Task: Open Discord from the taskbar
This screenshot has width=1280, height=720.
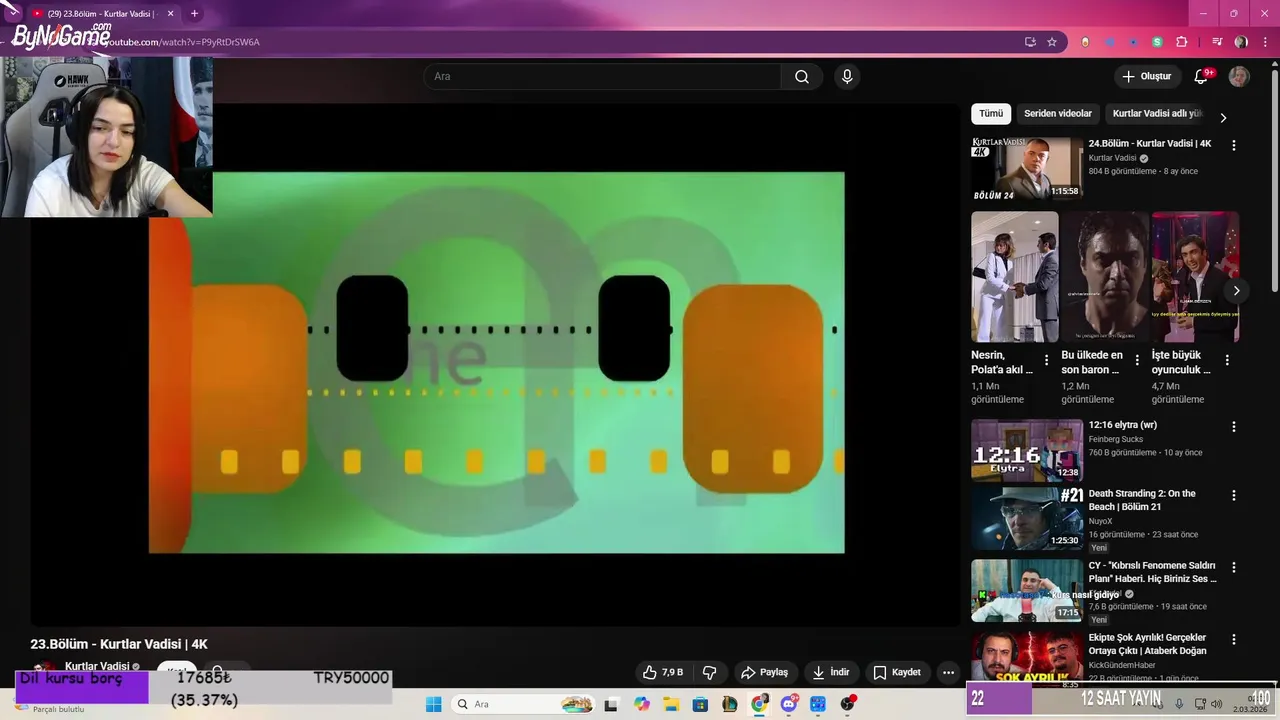Action: click(x=789, y=705)
